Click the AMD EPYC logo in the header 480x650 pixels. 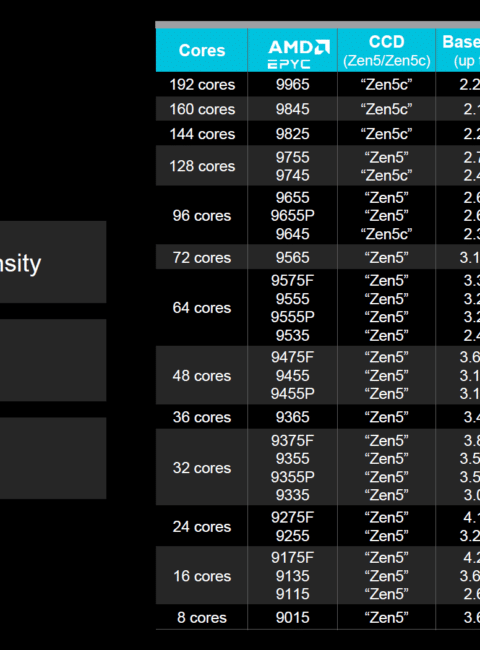(x=299, y=54)
